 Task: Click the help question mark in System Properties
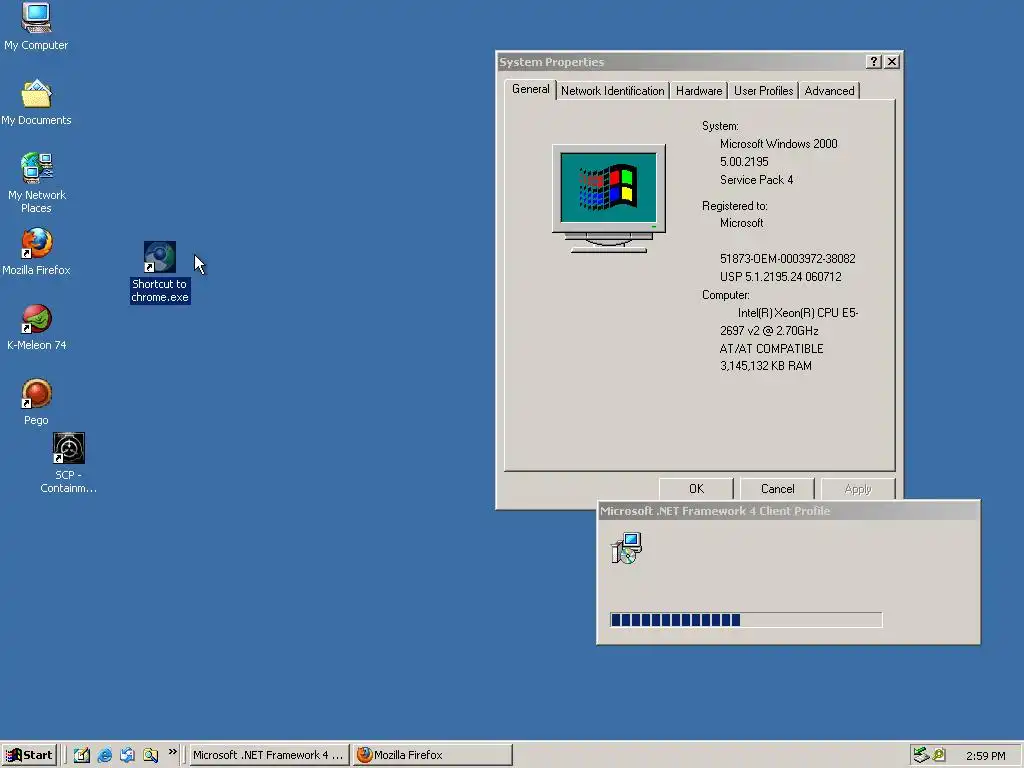pos(874,61)
